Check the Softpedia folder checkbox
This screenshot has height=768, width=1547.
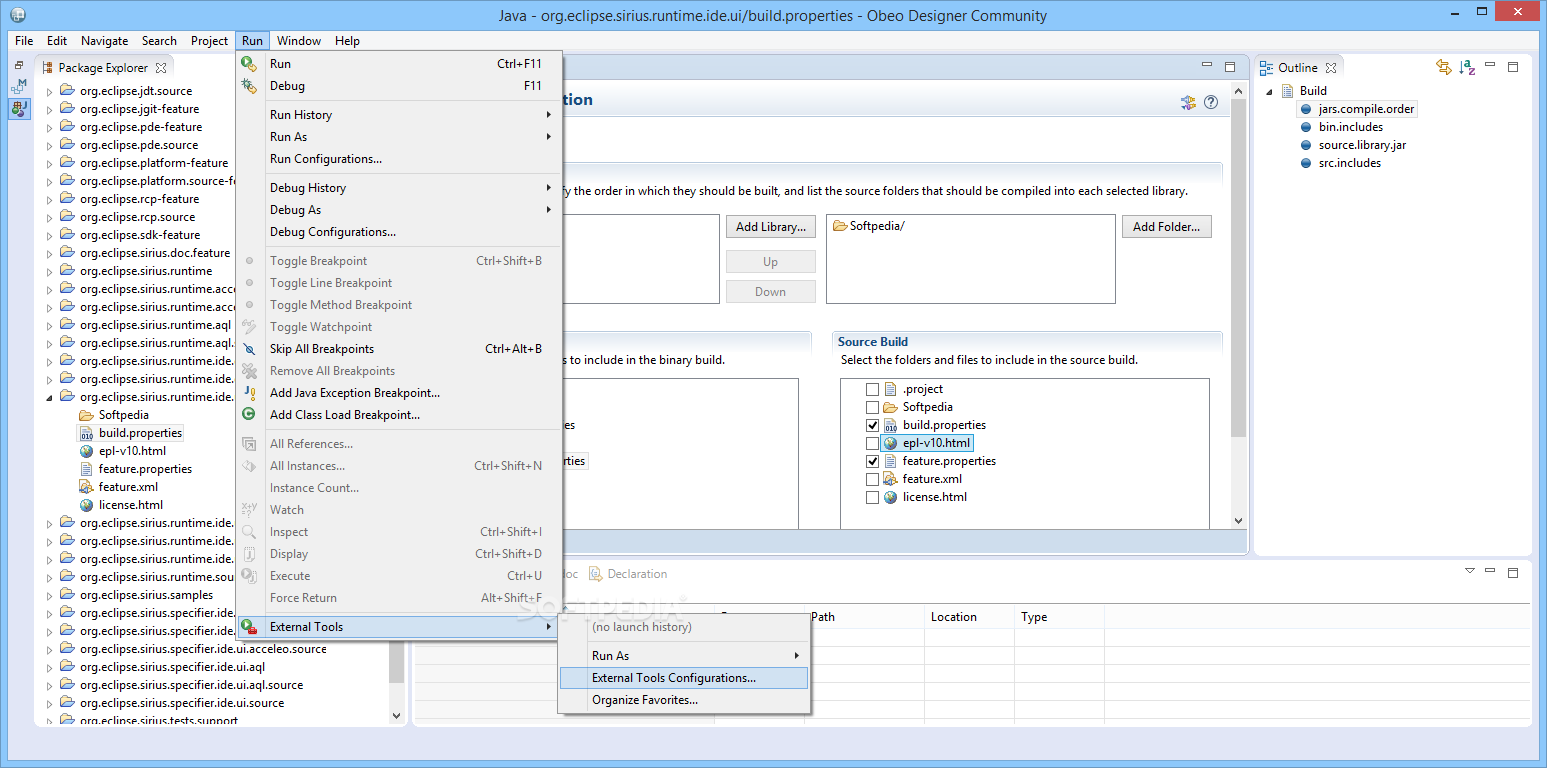click(873, 407)
